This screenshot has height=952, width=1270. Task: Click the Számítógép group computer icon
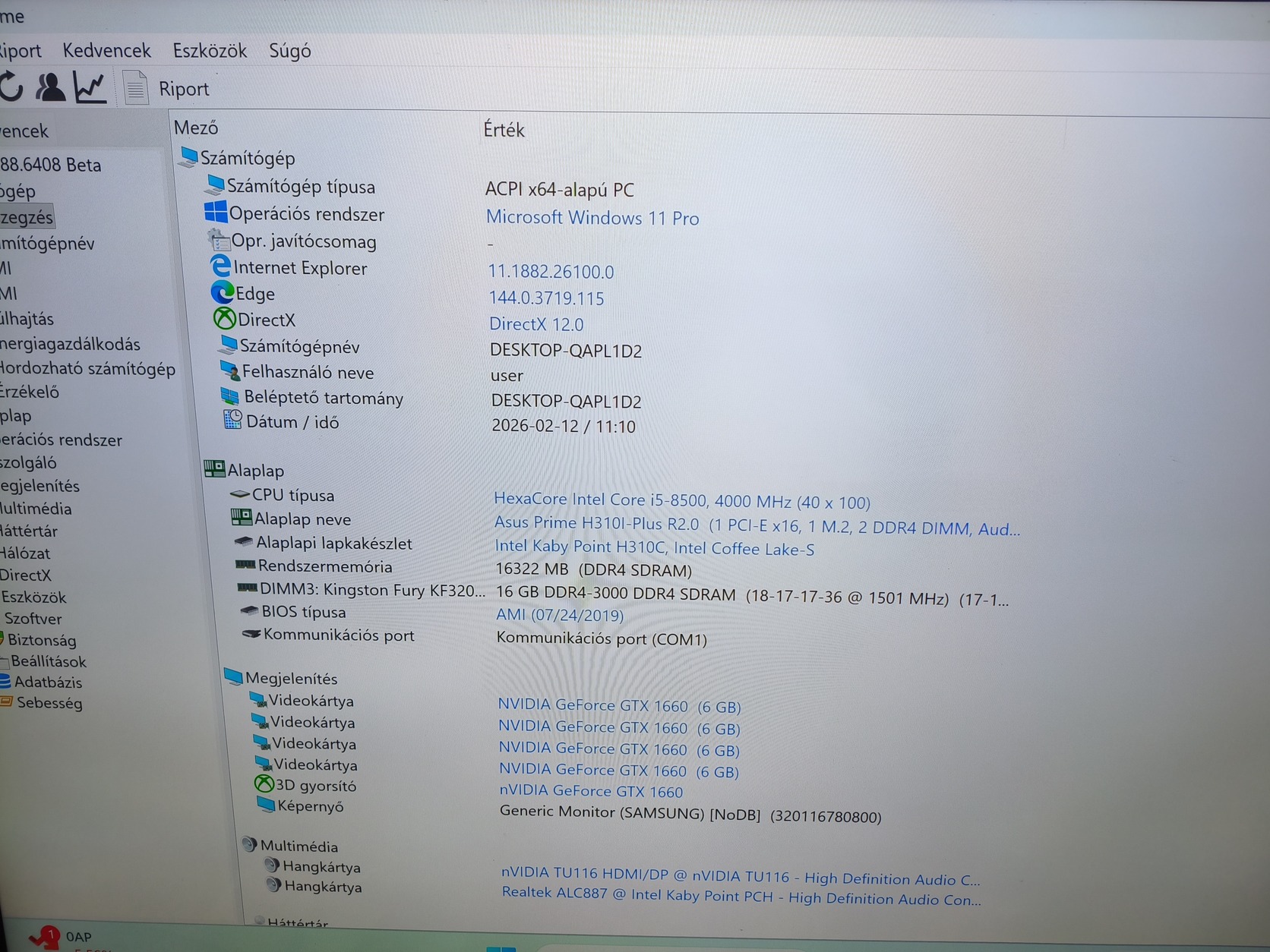188,156
